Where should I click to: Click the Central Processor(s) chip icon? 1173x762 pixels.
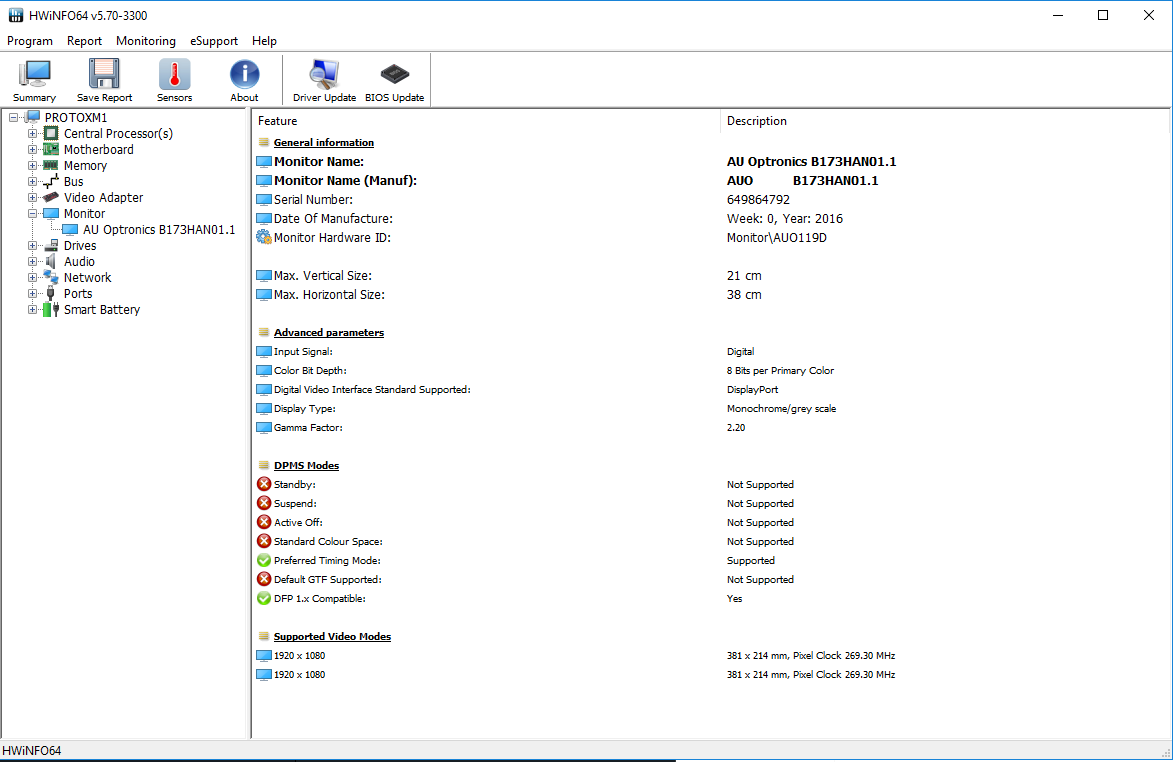(x=51, y=133)
